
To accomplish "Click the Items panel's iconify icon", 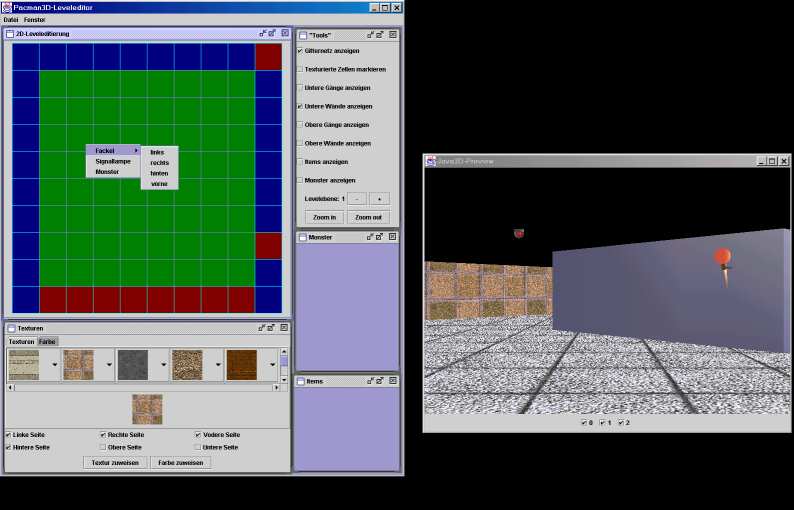I will (x=369, y=381).
